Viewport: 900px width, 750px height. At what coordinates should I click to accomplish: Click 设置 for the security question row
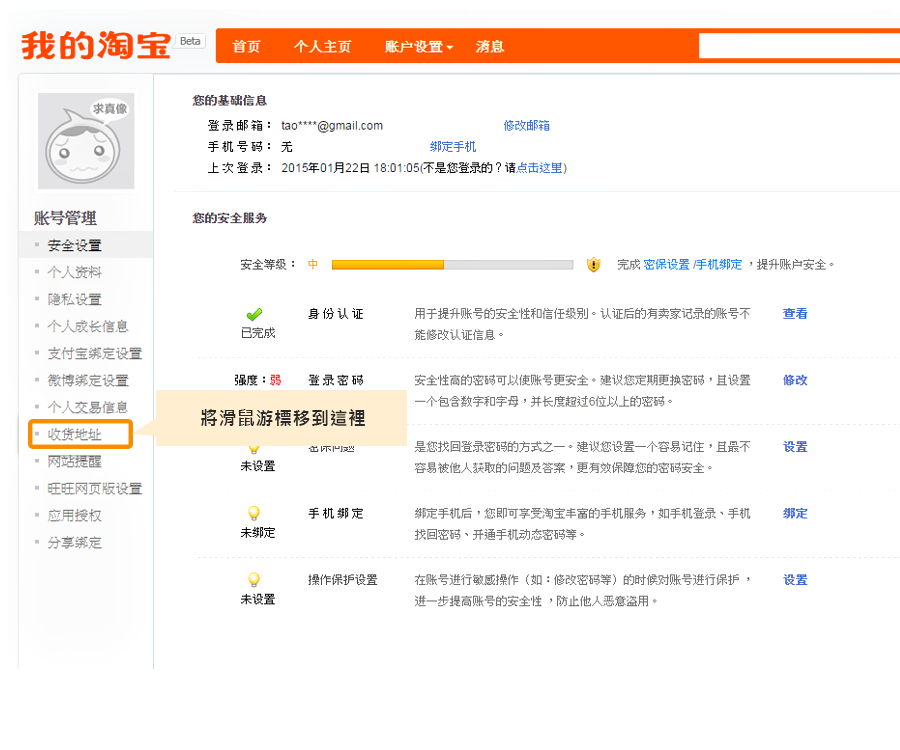tap(795, 447)
